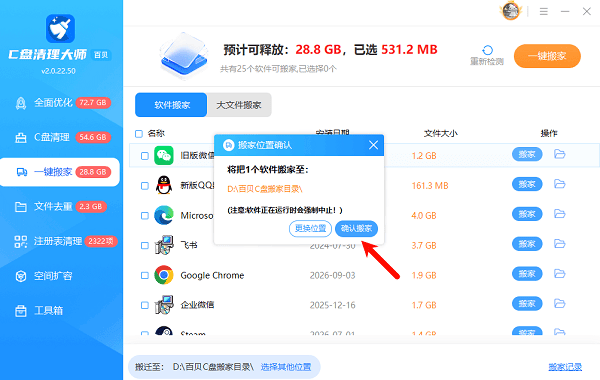600x380 pixels.
Task: Check the Google Chrome row checkbox
Action: coord(145,275)
